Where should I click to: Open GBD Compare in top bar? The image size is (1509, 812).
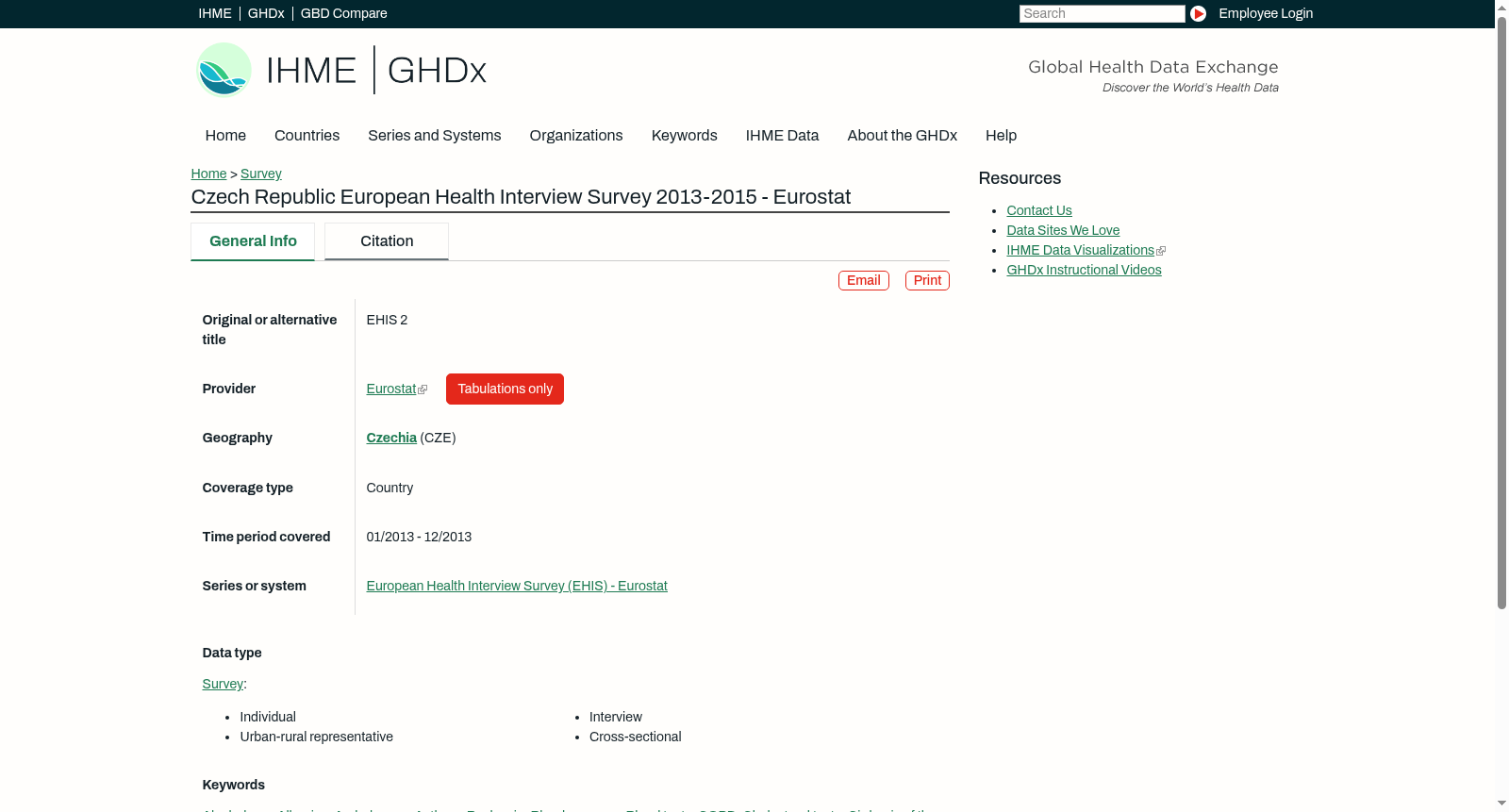pos(344,13)
